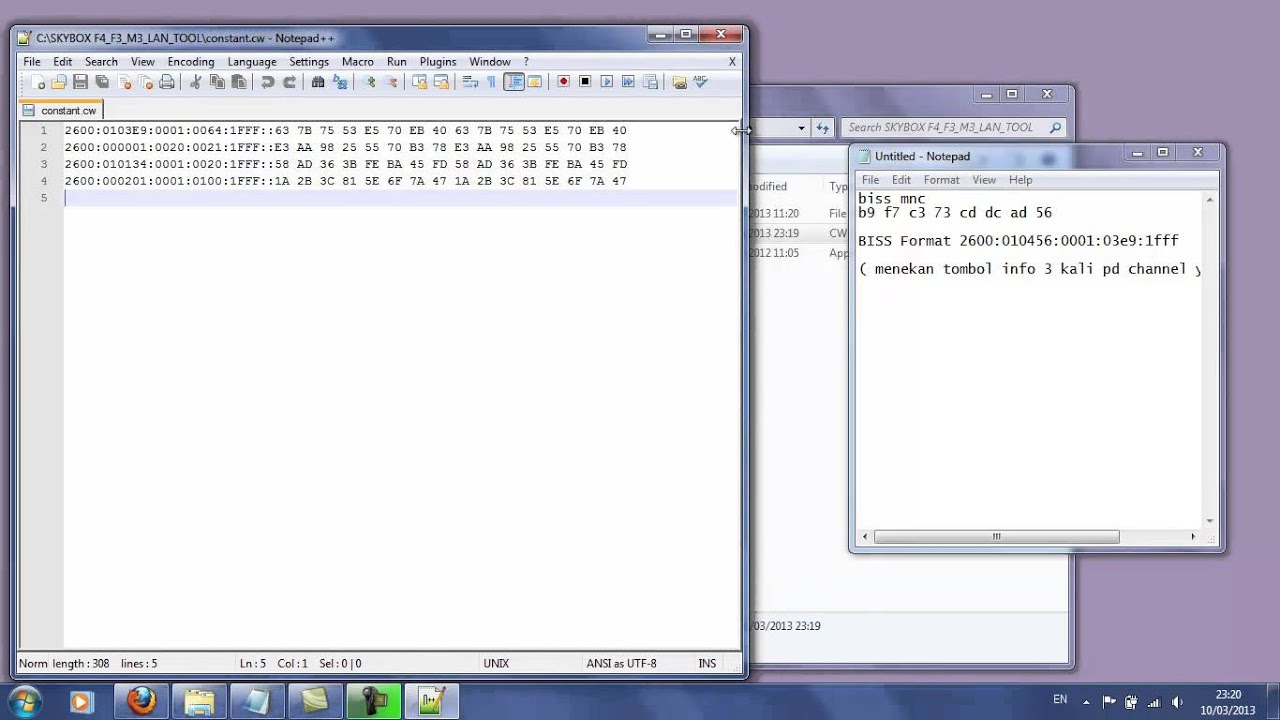
Task: Toggle synchronize vertical scrolling icon
Action: [419, 82]
